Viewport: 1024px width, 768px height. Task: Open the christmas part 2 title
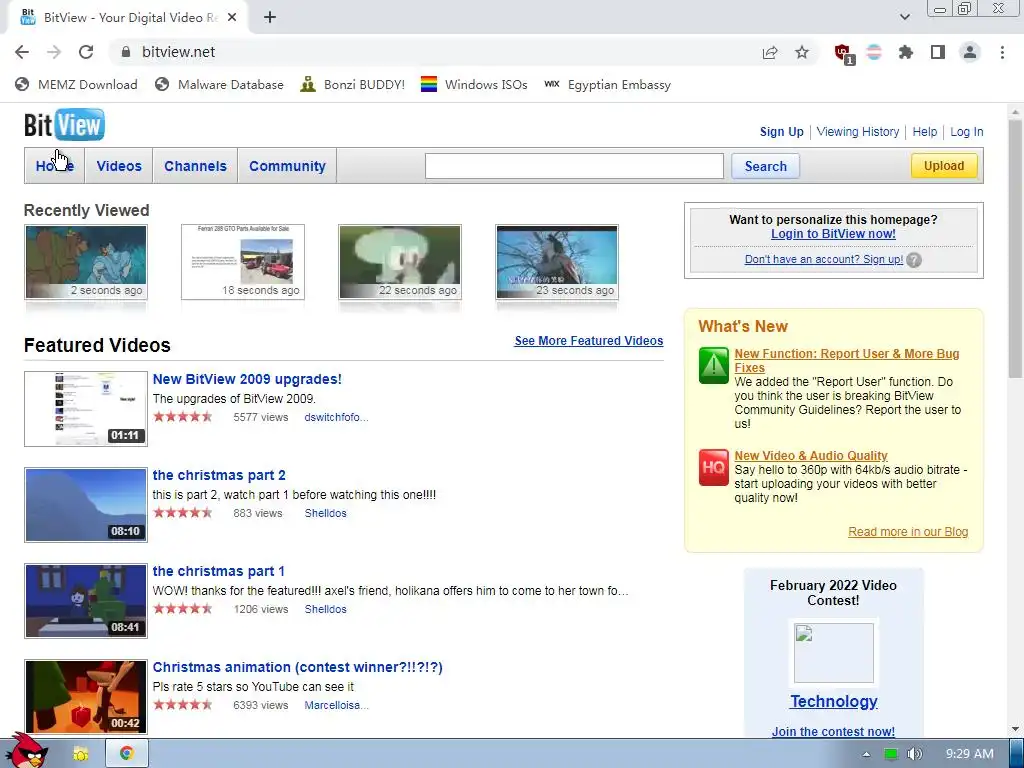pos(219,475)
